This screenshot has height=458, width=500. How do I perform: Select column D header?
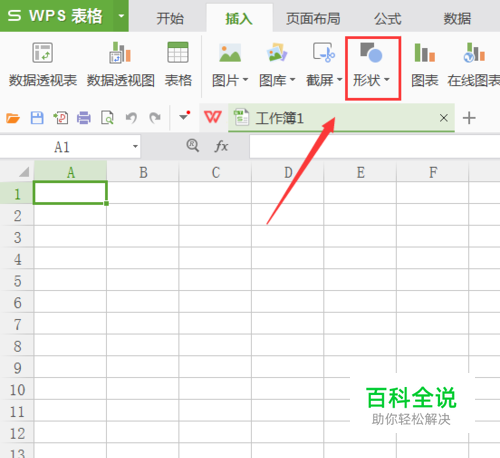(x=288, y=172)
